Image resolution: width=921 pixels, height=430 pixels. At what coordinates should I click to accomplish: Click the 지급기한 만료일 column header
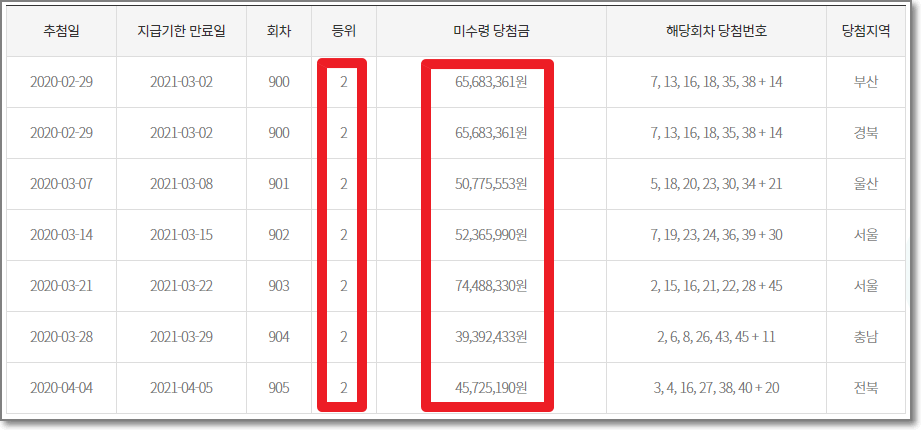click(x=181, y=32)
